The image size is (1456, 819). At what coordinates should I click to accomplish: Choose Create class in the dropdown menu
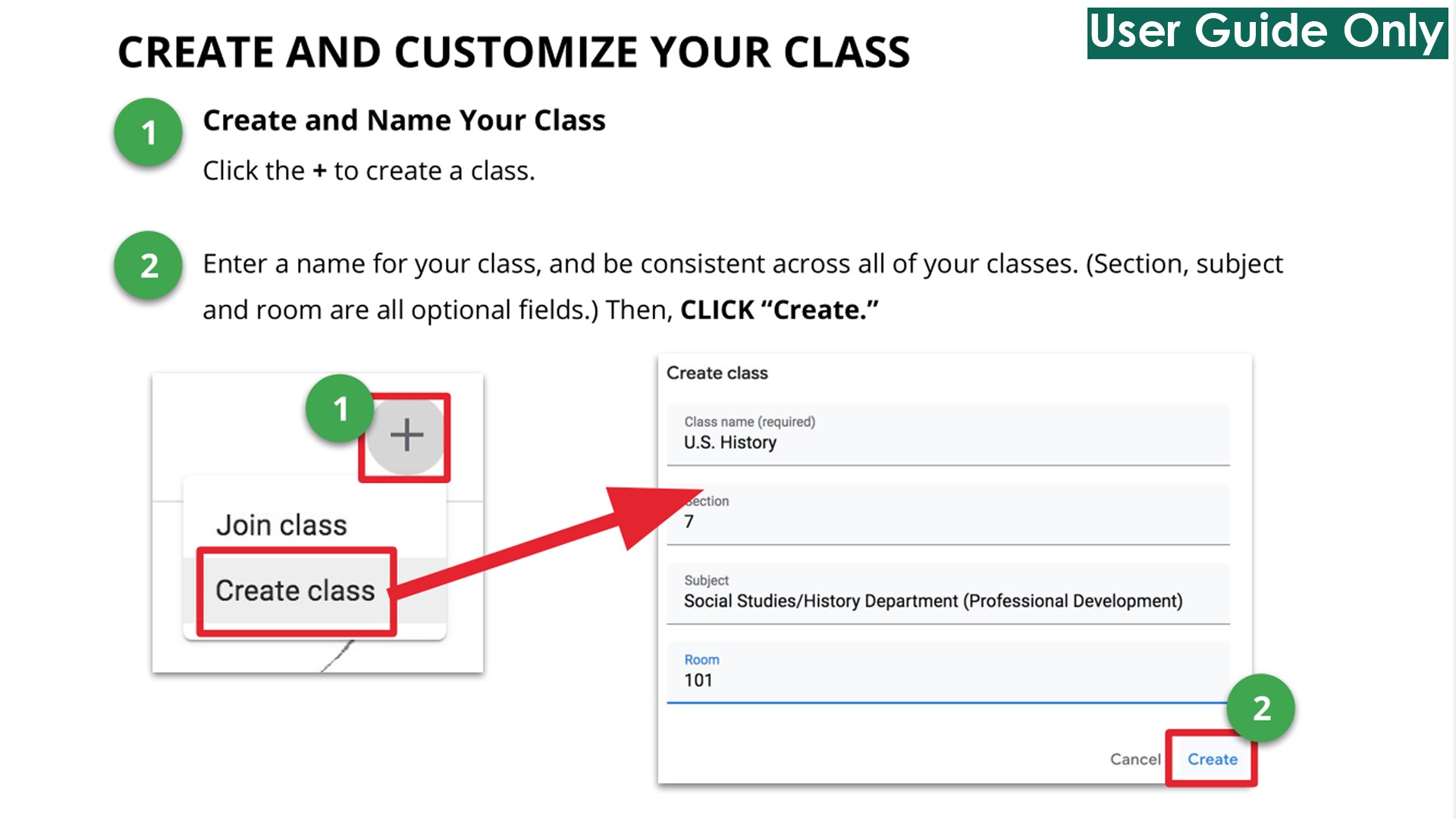tap(295, 591)
